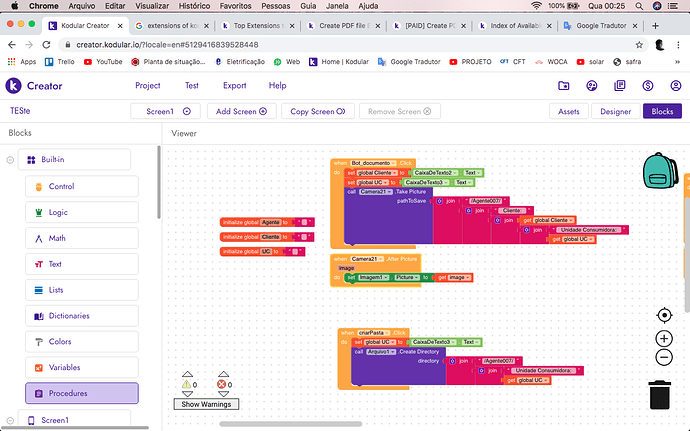Zoom in on the blocks workspace
This screenshot has height=431, width=690.
[664, 339]
